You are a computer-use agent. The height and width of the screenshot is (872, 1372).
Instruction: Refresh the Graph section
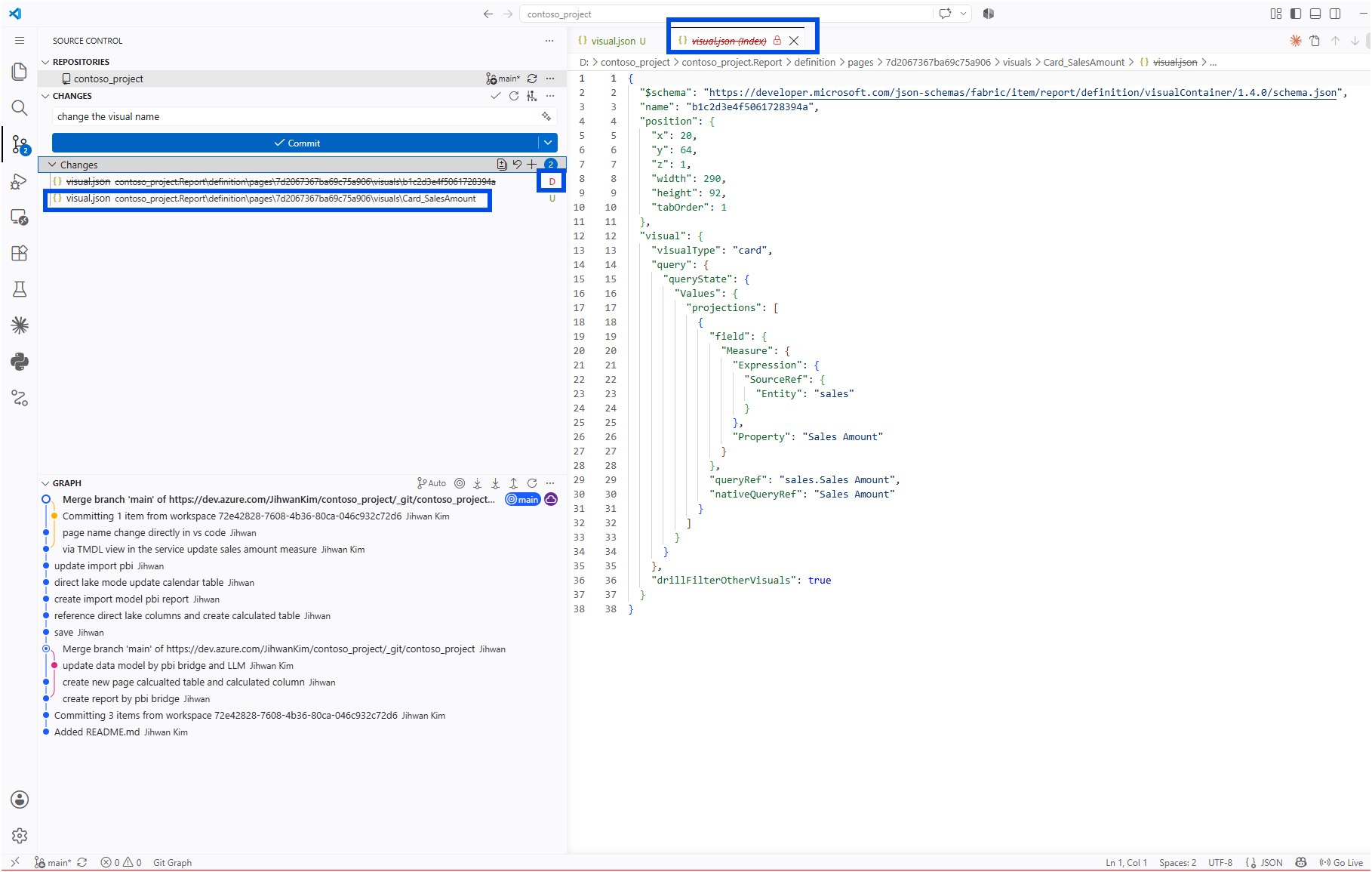[x=532, y=483]
